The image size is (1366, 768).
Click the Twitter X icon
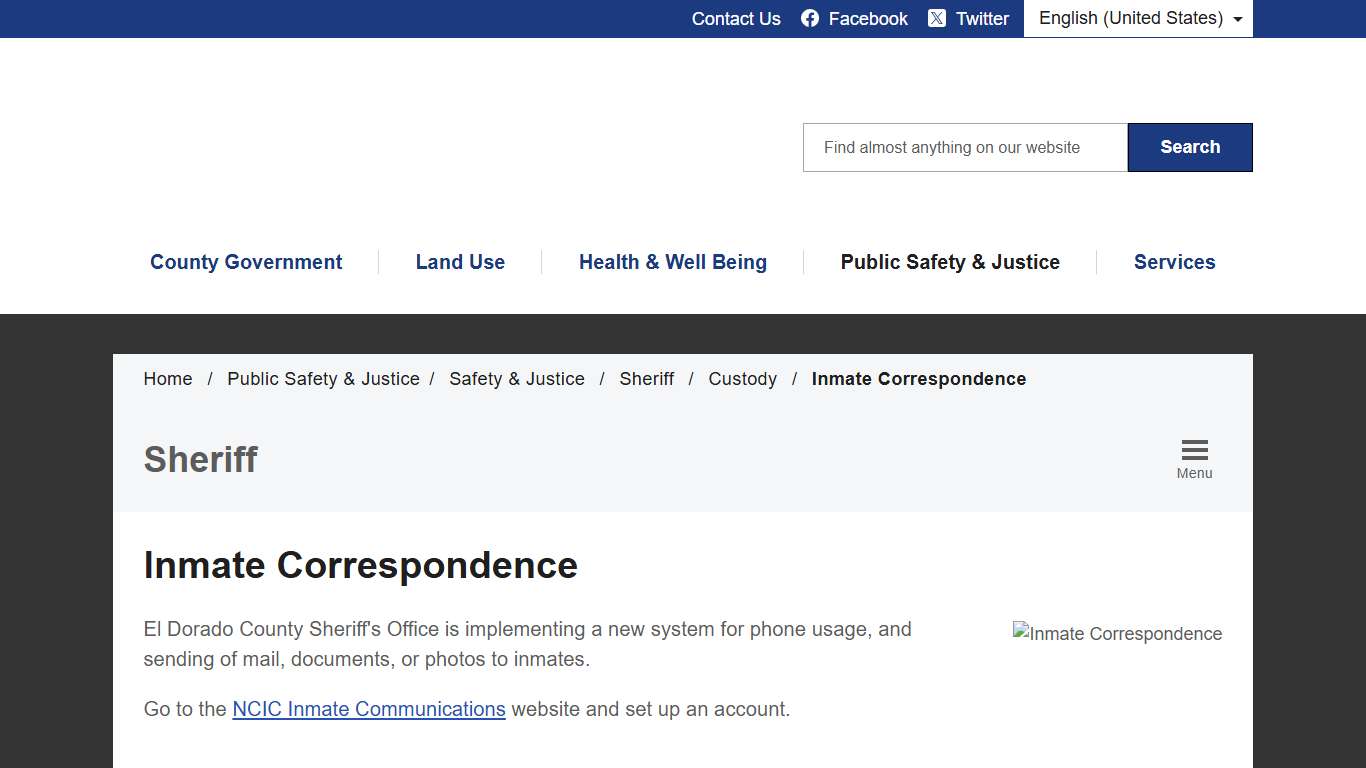click(937, 18)
